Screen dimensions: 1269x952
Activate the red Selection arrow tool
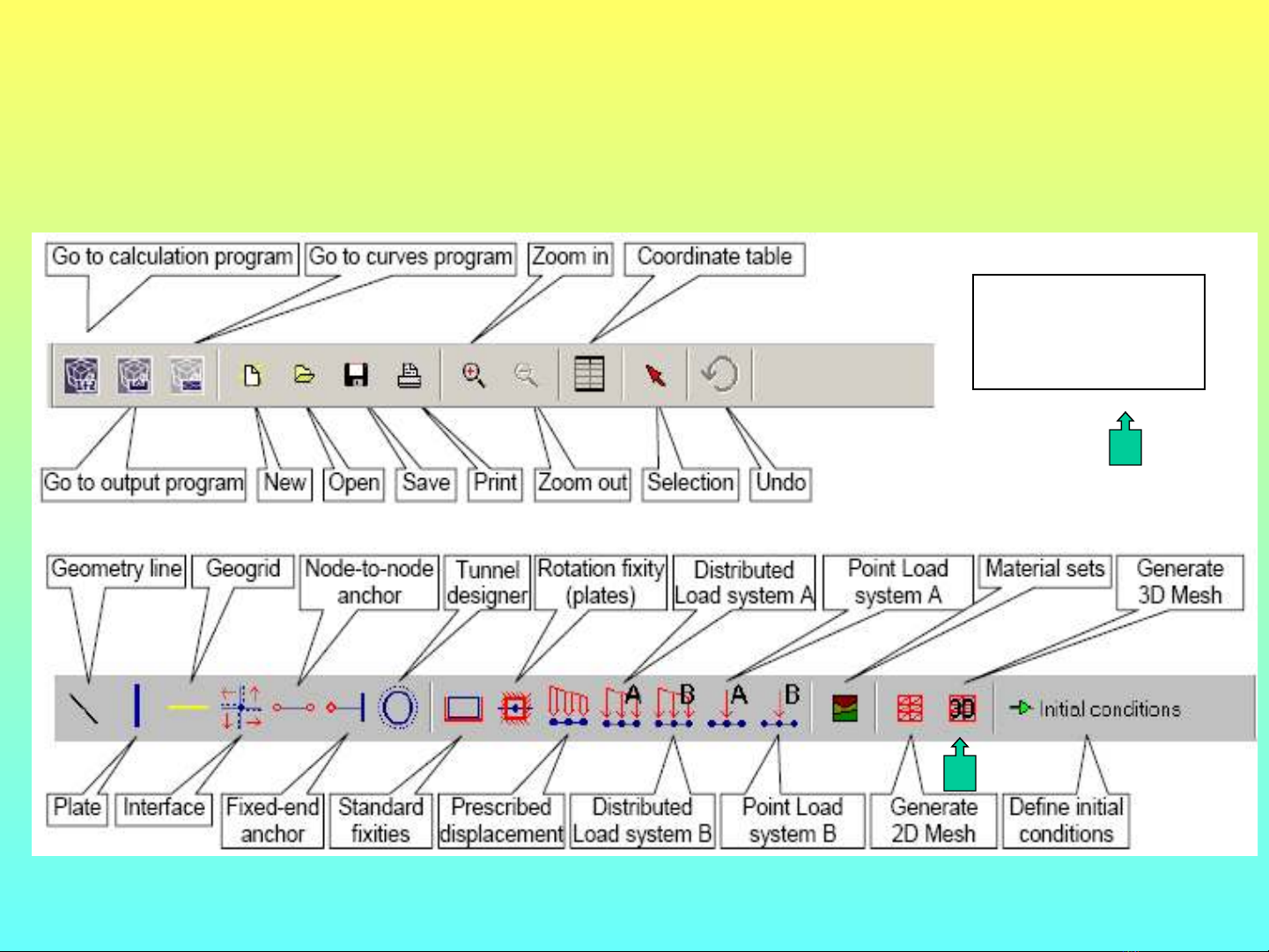[655, 375]
